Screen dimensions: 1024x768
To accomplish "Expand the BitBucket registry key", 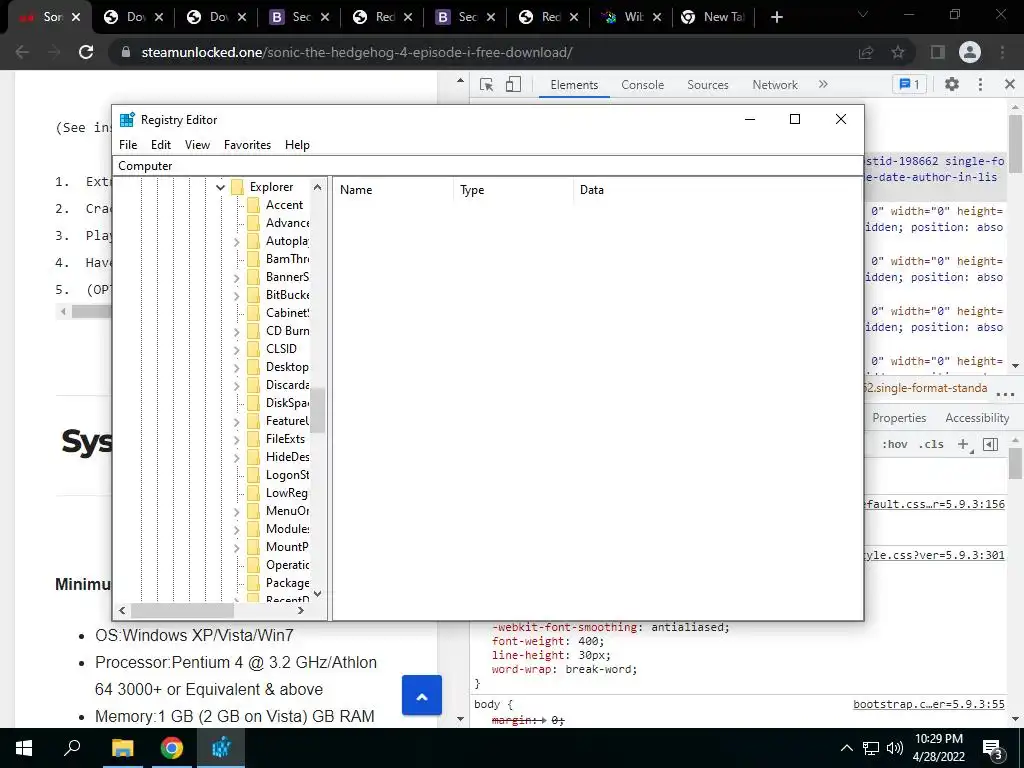I will tap(236, 296).
